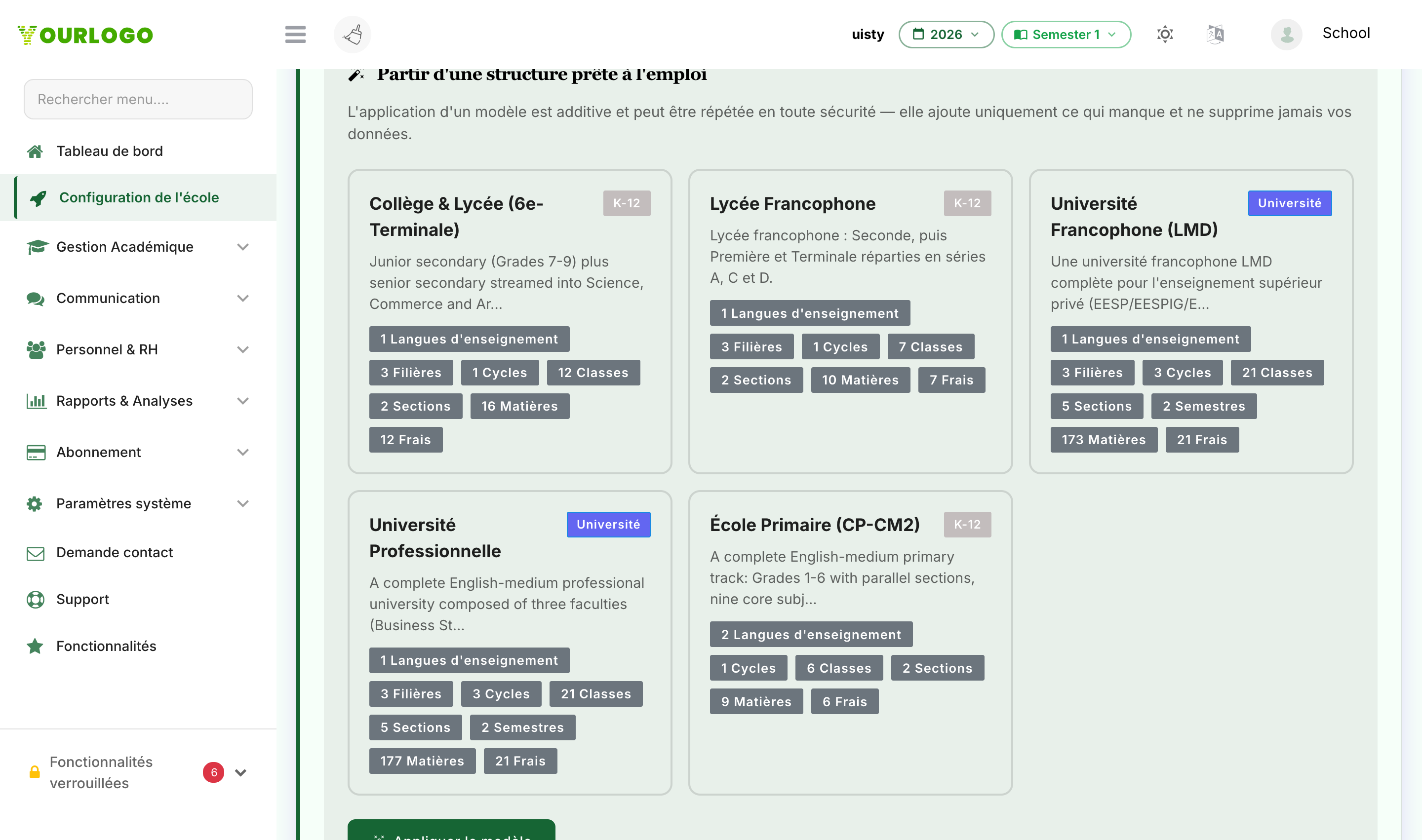Click the 16 Matières tag
This screenshot has height=840, width=1422.
[519, 406]
